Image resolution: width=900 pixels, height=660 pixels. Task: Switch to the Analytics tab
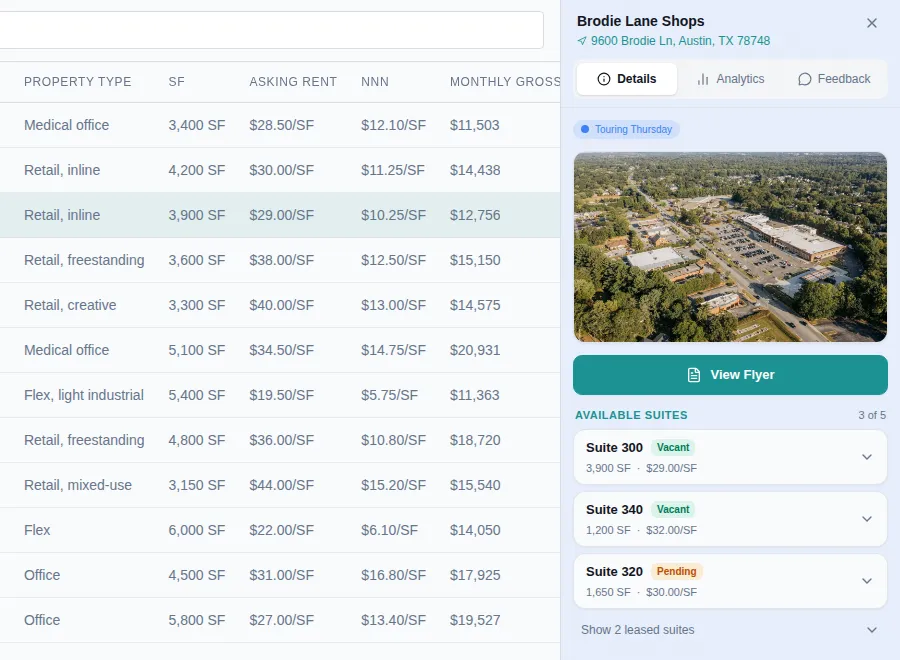[731, 79]
